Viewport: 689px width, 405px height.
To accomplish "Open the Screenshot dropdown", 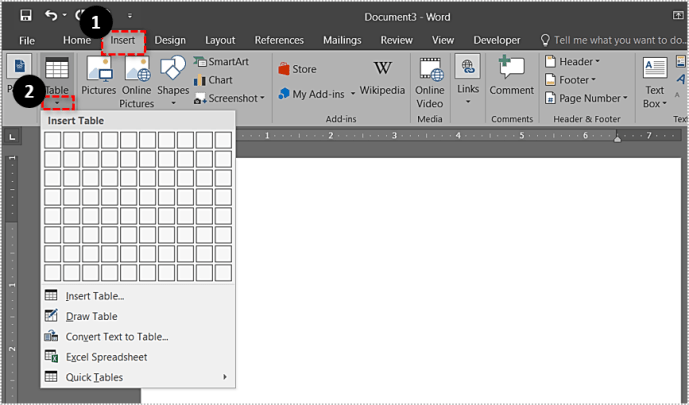I will 229,98.
